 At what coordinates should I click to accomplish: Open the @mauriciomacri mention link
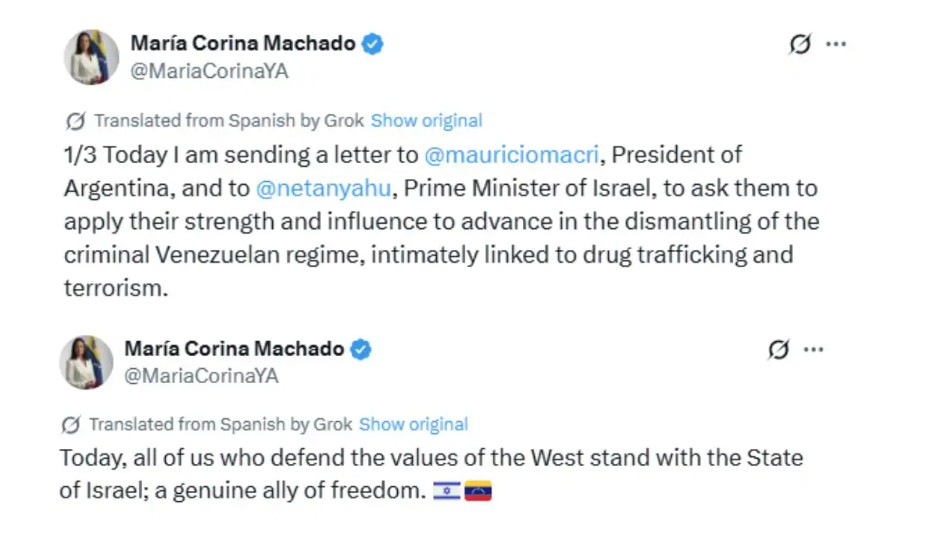[x=512, y=155]
